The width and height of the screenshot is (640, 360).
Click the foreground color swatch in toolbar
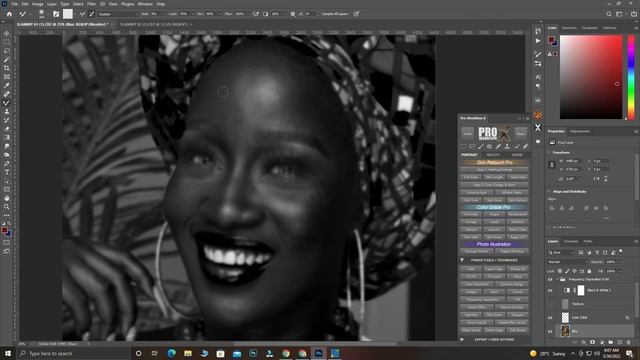(x=4, y=231)
